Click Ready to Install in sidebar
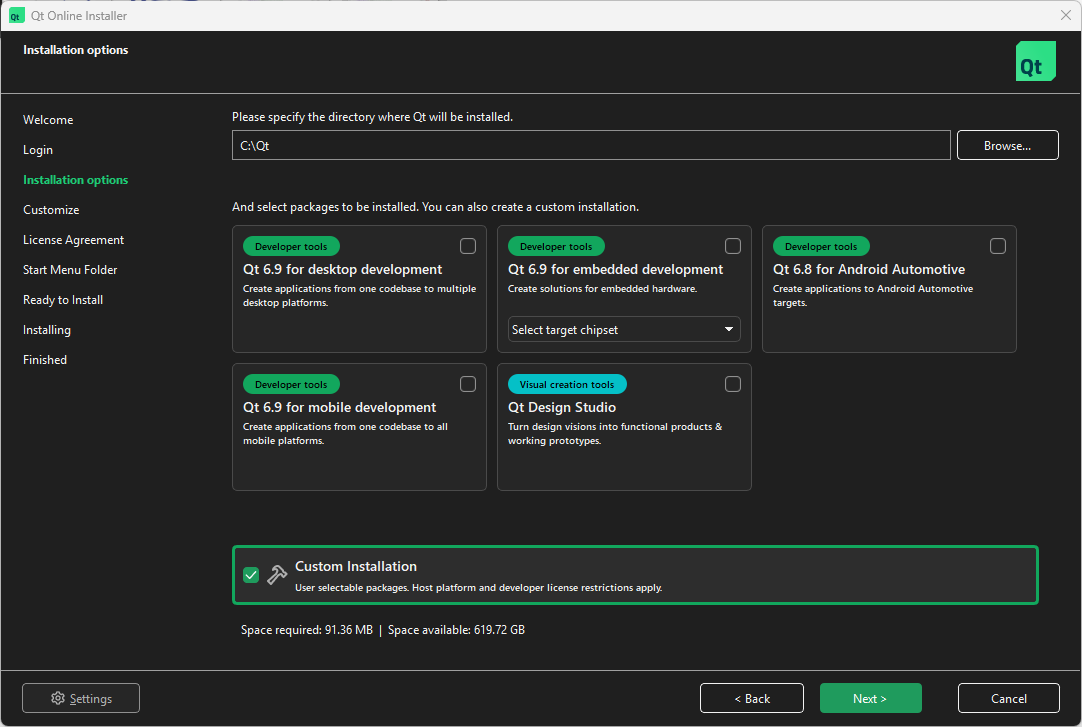 [x=63, y=299]
